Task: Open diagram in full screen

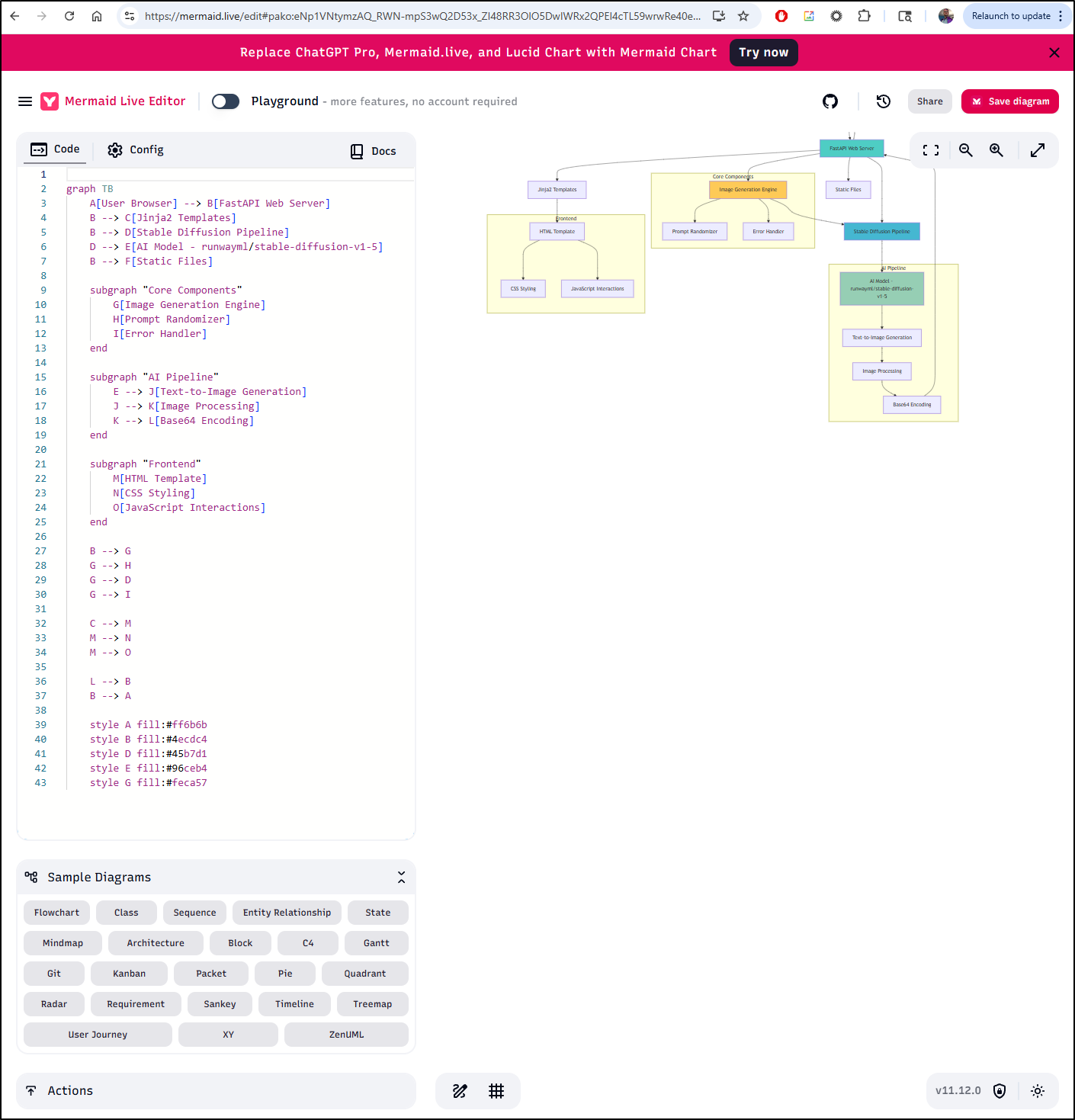Action: 1038,150
